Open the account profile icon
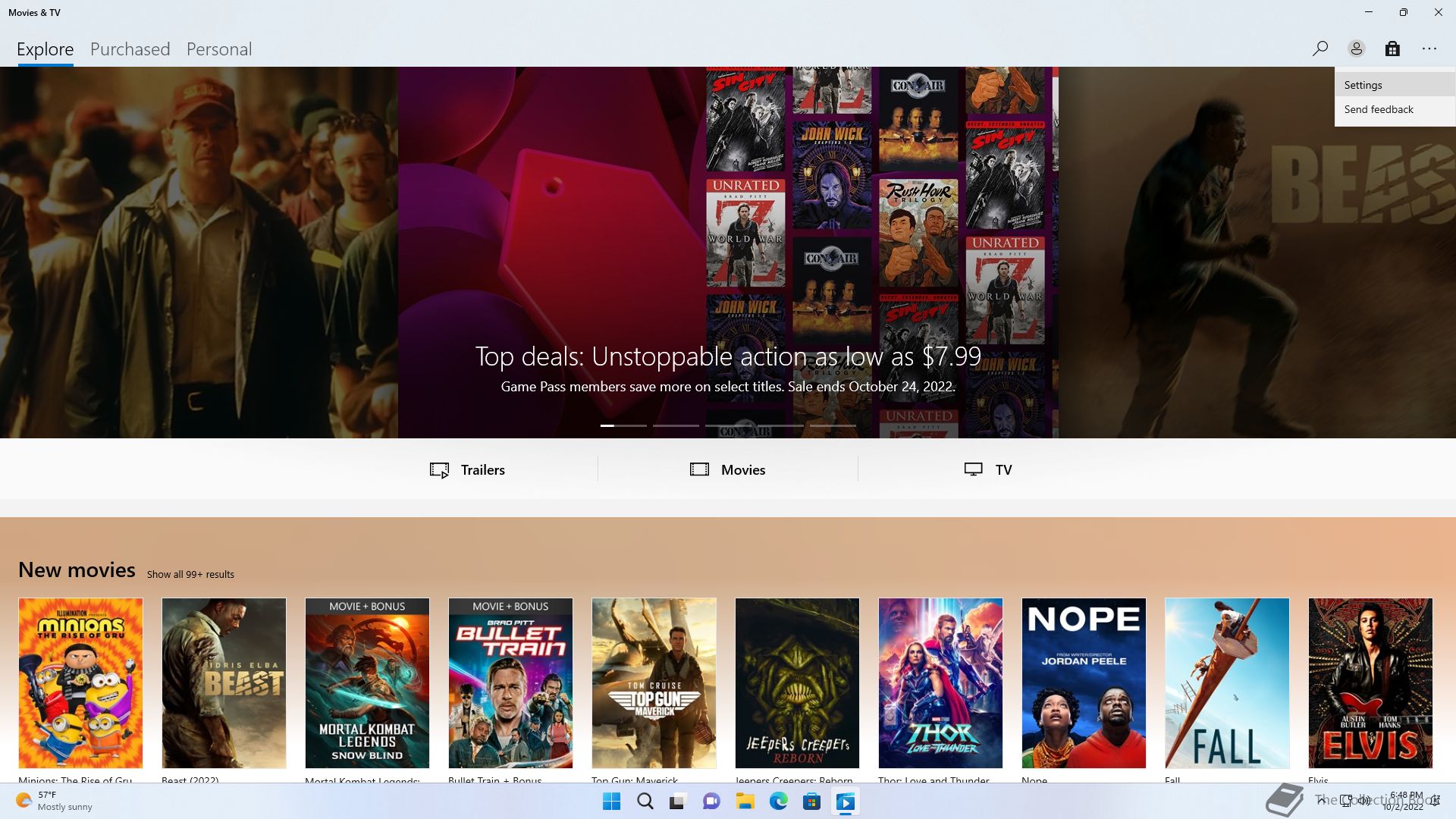This screenshot has width=1456, height=819. (1357, 49)
